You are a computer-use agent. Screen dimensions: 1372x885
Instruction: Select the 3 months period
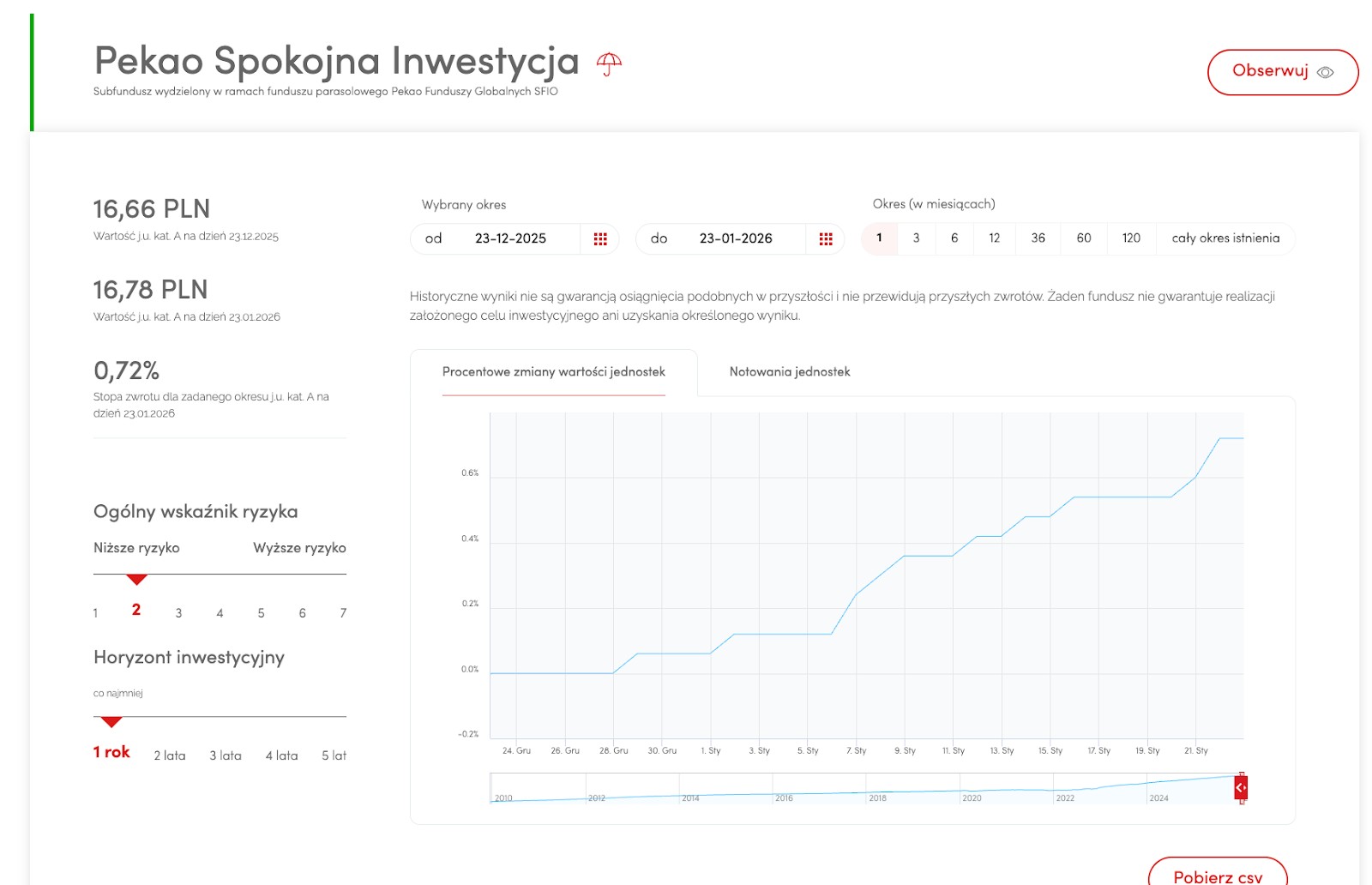point(916,238)
